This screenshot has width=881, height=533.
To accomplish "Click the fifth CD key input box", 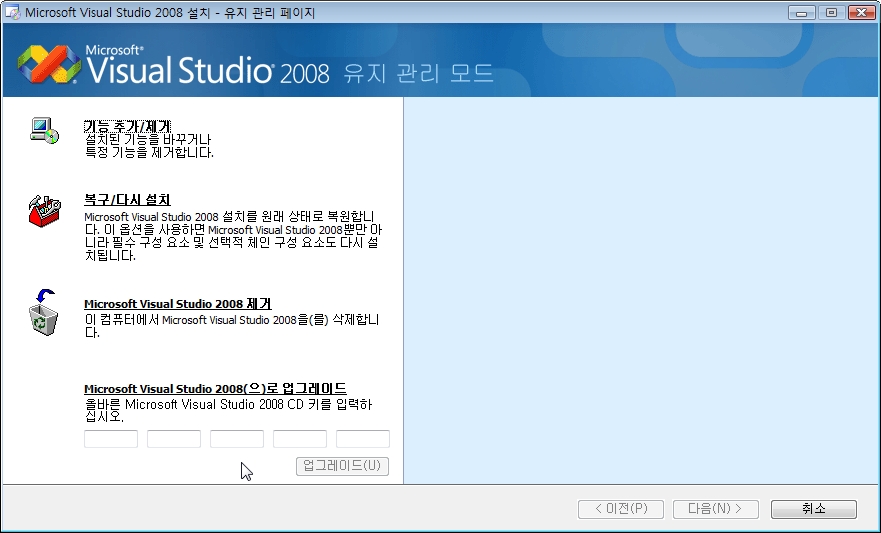I will [x=362, y=439].
